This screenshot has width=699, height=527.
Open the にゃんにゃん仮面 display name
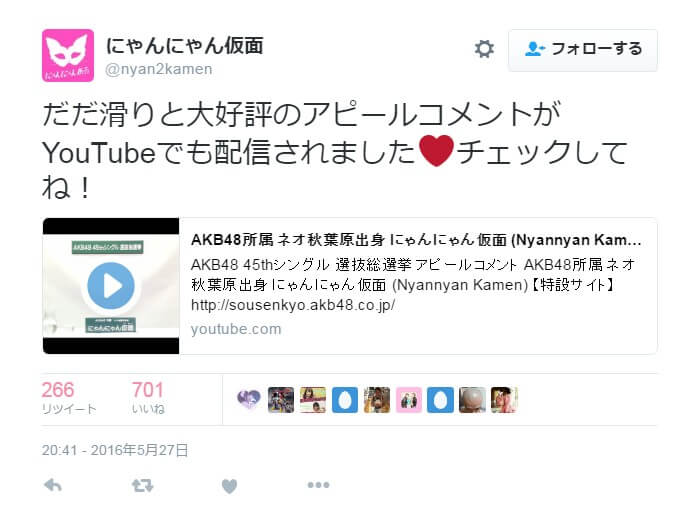click(185, 45)
